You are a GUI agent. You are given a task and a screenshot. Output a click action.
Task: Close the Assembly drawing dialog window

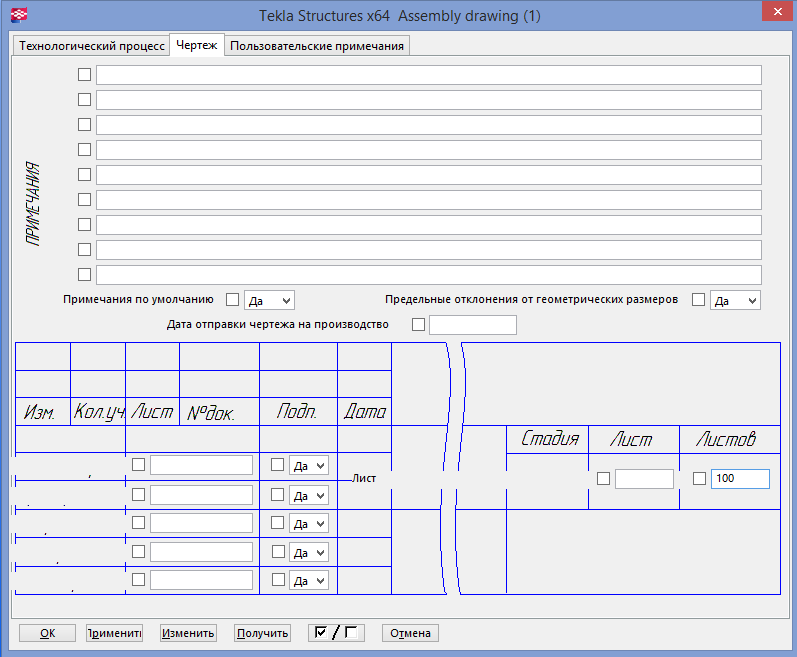pos(772,13)
